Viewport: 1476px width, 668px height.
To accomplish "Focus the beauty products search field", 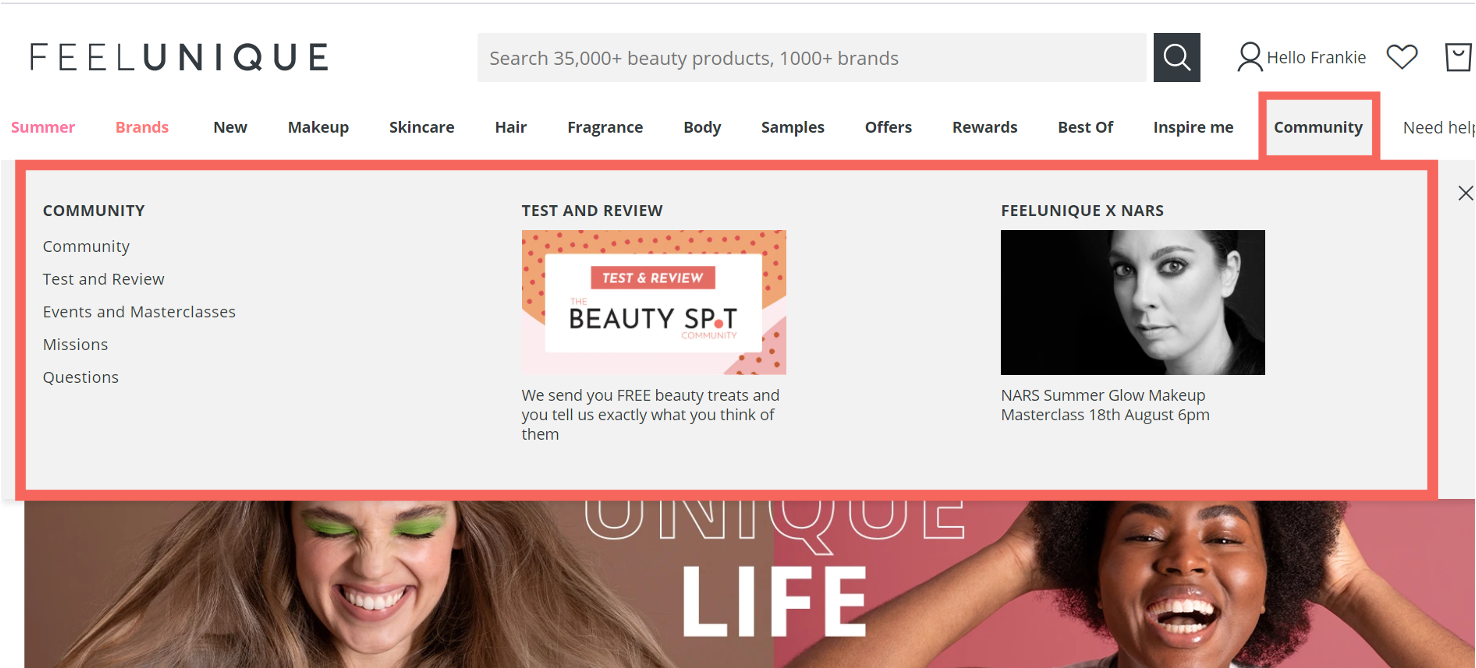I will coord(812,58).
